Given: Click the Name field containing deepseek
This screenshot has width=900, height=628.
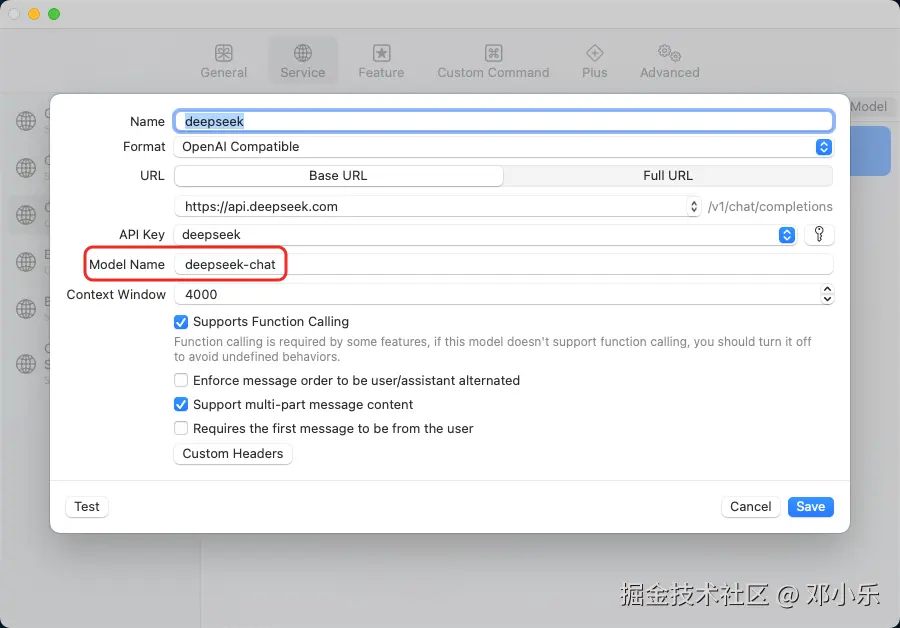Looking at the screenshot, I should tap(503, 121).
